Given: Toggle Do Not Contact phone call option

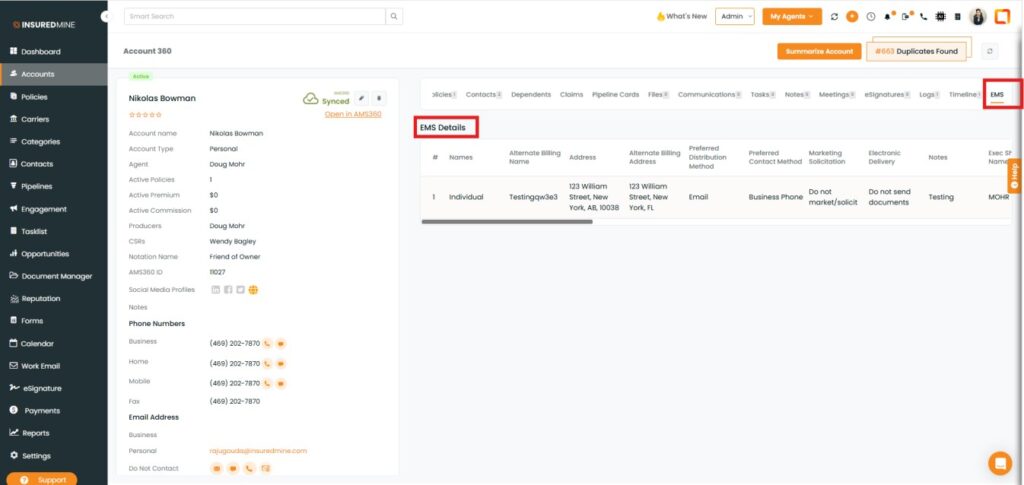Looking at the screenshot, I should point(249,468).
